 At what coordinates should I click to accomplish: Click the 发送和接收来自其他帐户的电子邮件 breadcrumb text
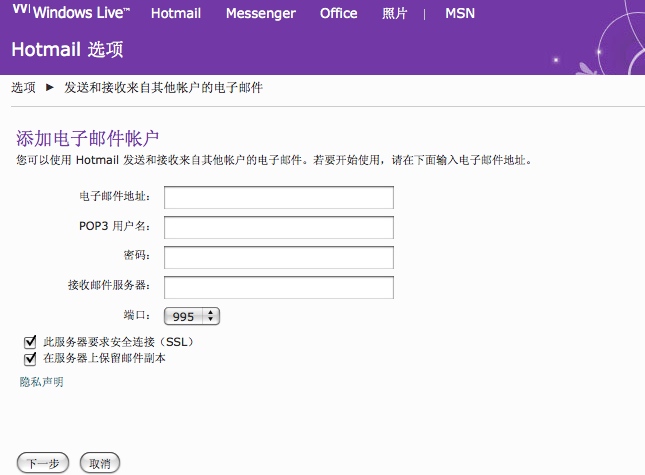coord(163,88)
